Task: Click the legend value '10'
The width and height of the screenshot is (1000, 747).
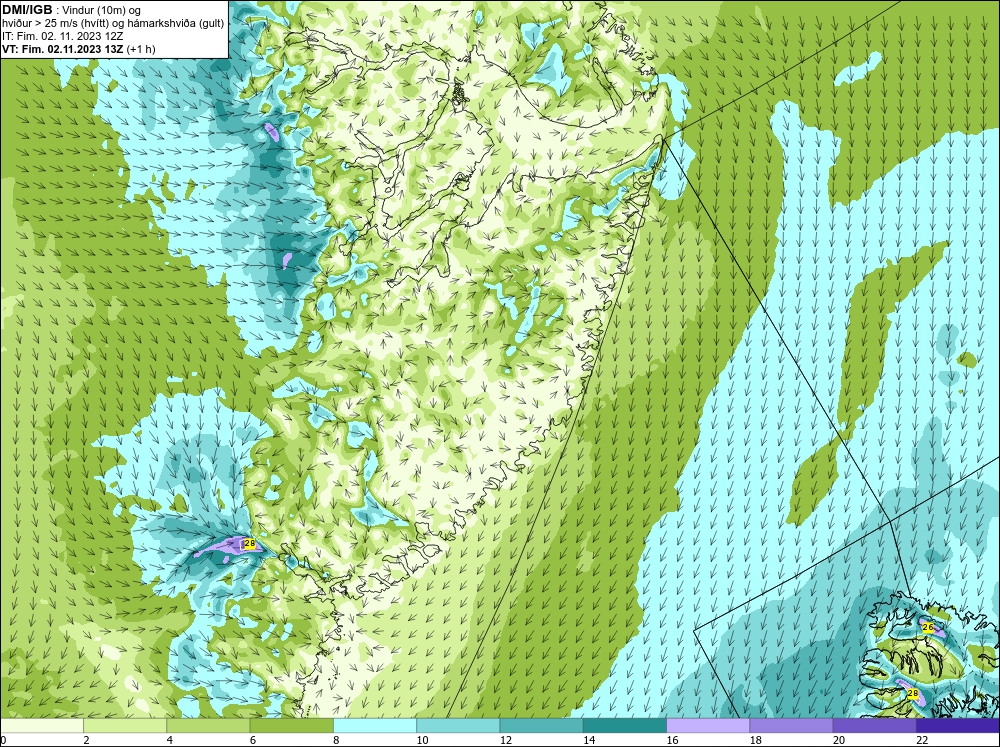Action: [x=422, y=740]
